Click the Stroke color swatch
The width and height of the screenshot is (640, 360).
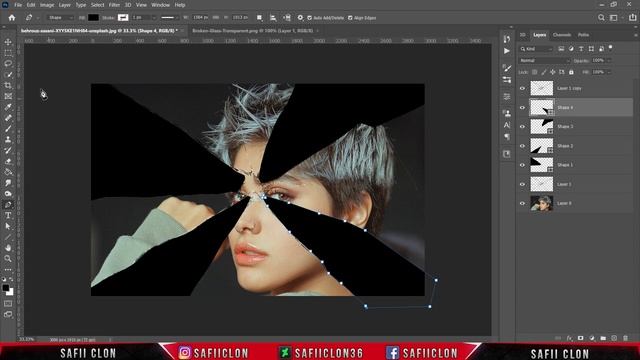(123, 18)
